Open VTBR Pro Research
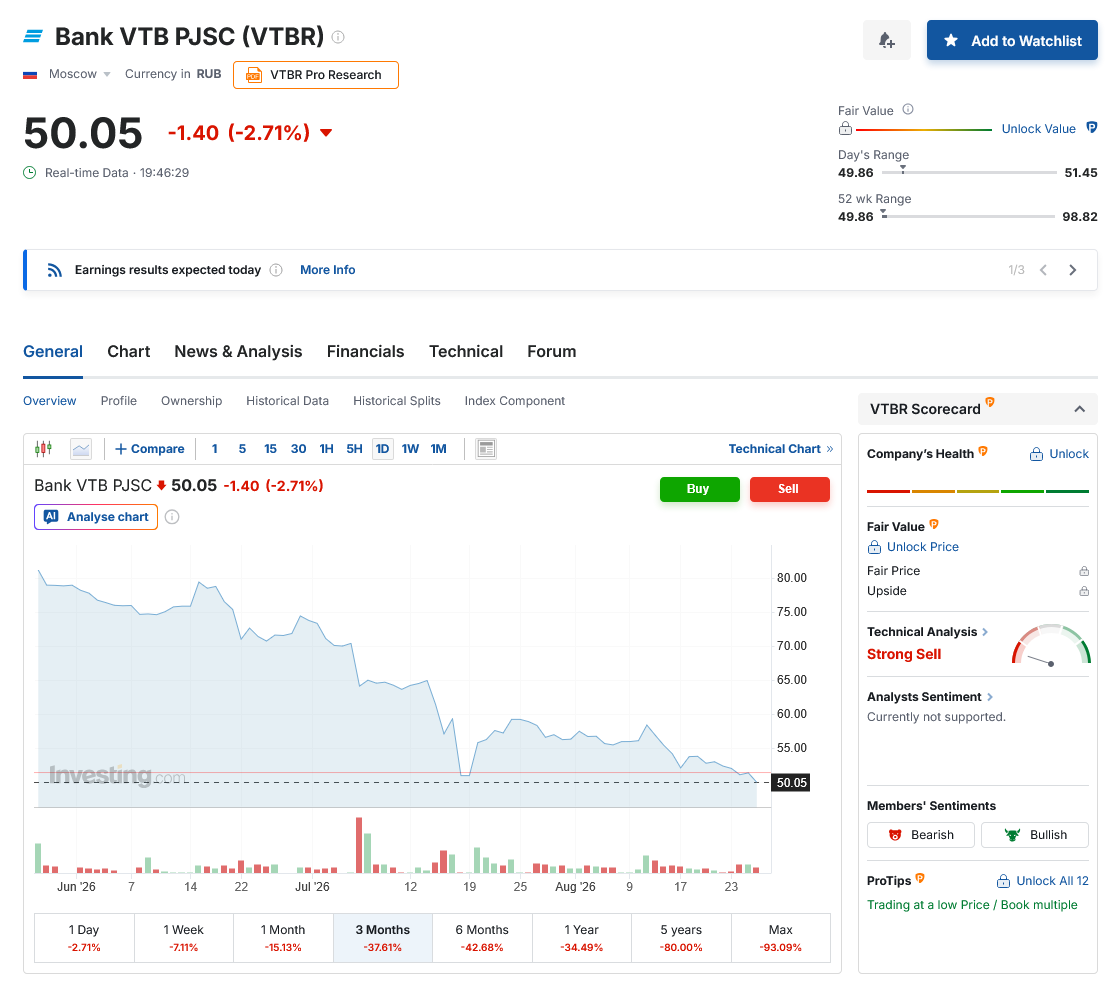Screen dimensions: 1111x987 point(316,75)
